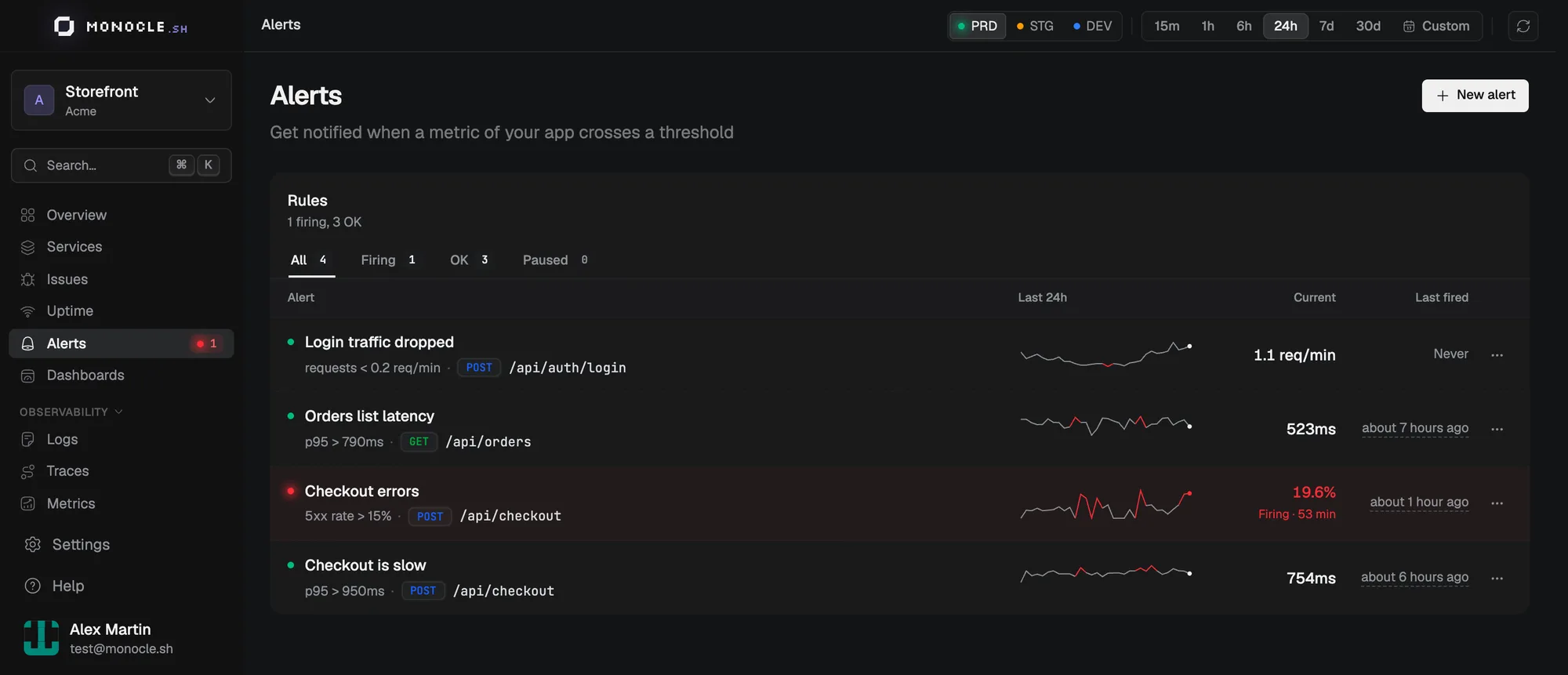
Task: Switch environment to DEV
Action: coord(1093,26)
